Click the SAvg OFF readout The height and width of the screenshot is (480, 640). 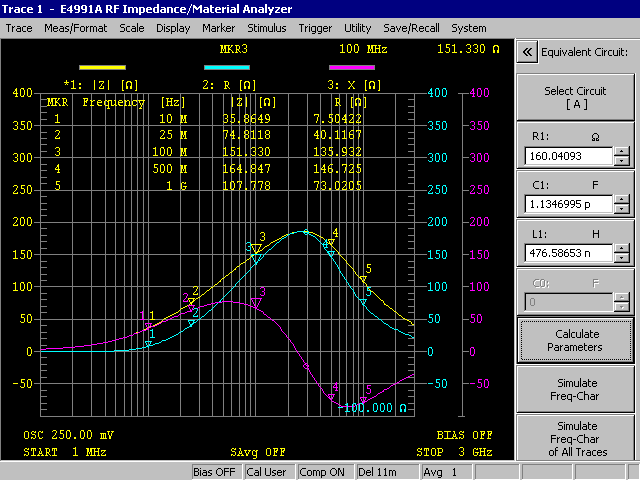pos(258,452)
